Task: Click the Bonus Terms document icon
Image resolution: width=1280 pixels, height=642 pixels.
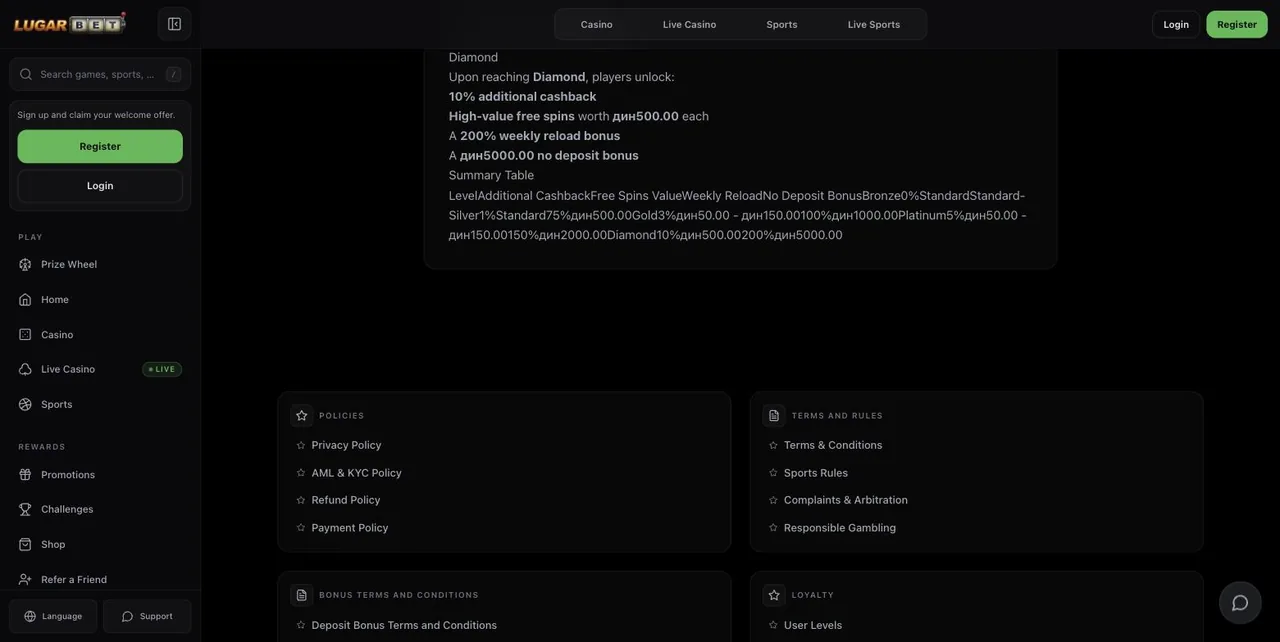Action: (x=302, y=595)
